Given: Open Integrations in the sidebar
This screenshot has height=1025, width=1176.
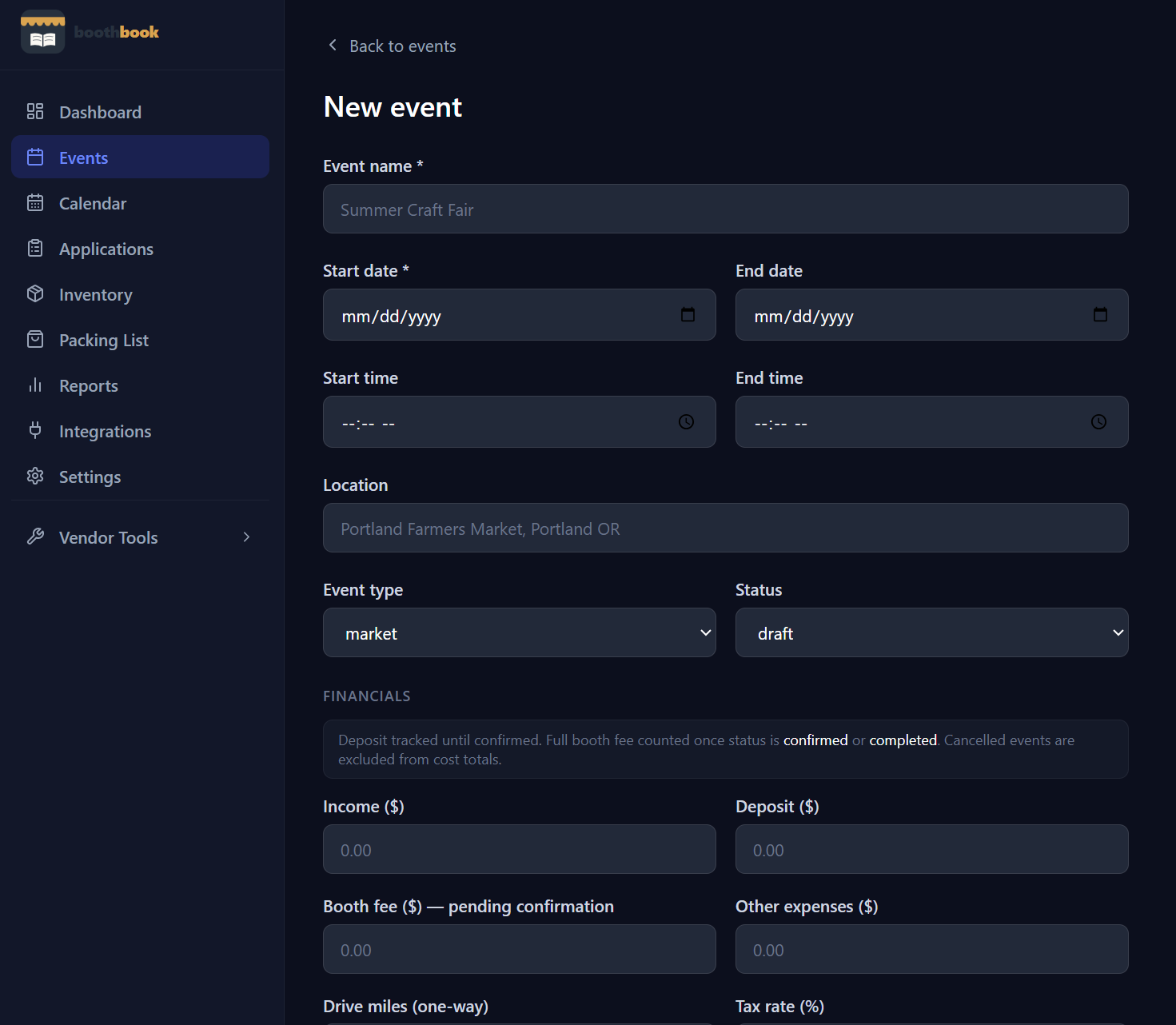Looking at the screenshot, I should (x=140, y=431).
